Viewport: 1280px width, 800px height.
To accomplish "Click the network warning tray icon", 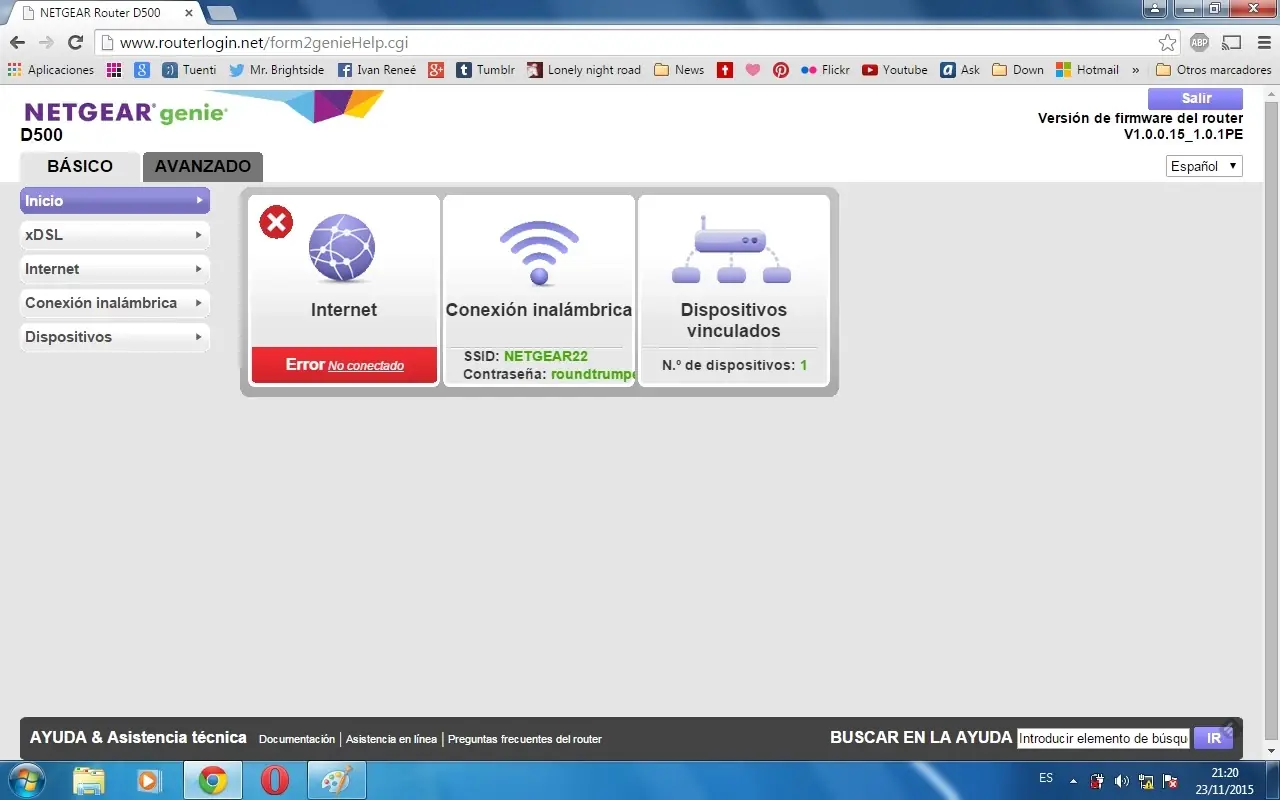I will point(1145,781).
